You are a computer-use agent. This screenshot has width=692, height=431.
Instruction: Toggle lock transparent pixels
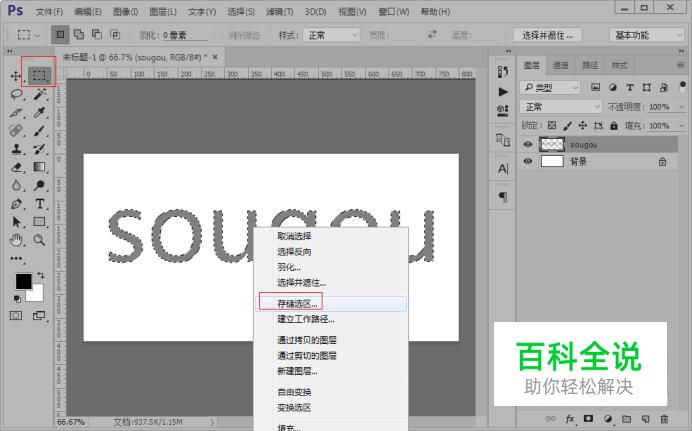(552, 126)
